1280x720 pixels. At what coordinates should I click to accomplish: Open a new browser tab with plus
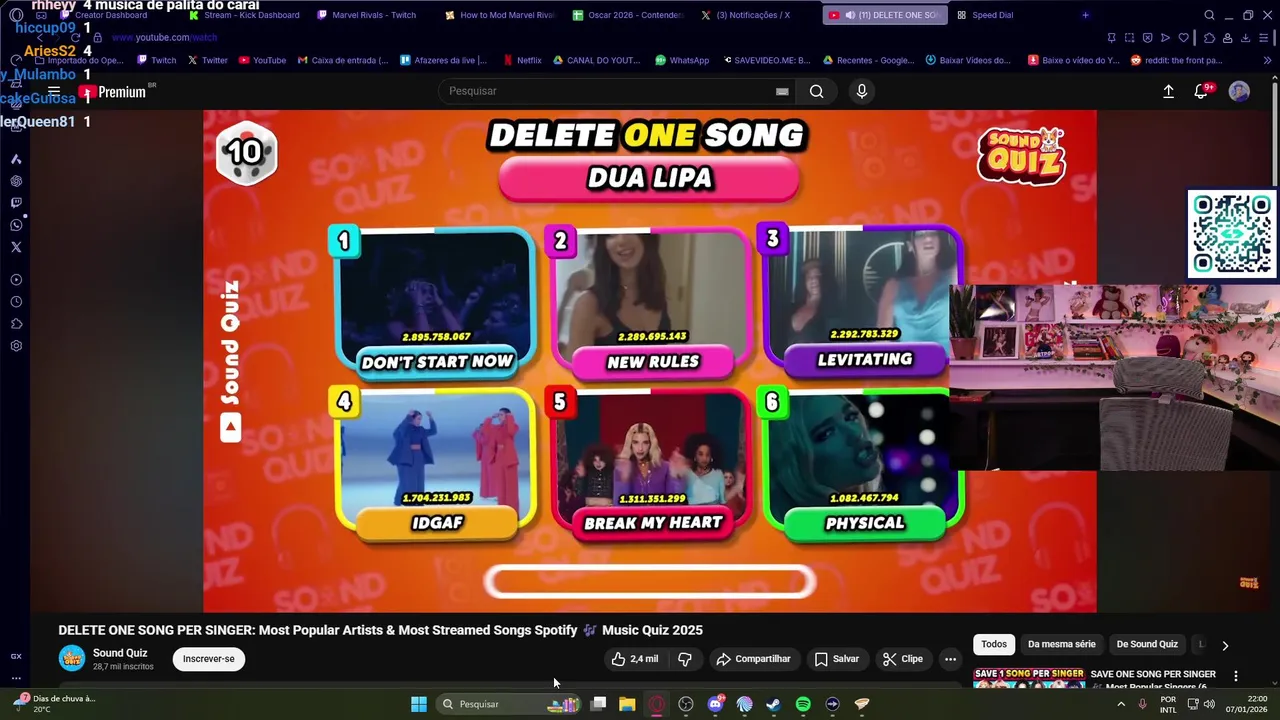(1085, 15)
